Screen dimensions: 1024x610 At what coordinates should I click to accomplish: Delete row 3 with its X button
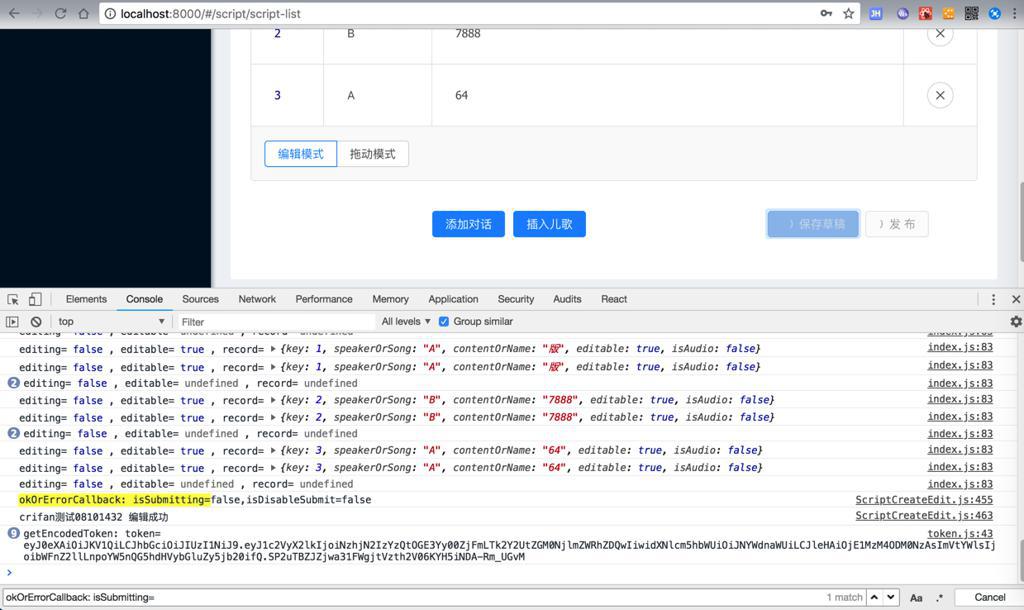[x=940, y=95]
